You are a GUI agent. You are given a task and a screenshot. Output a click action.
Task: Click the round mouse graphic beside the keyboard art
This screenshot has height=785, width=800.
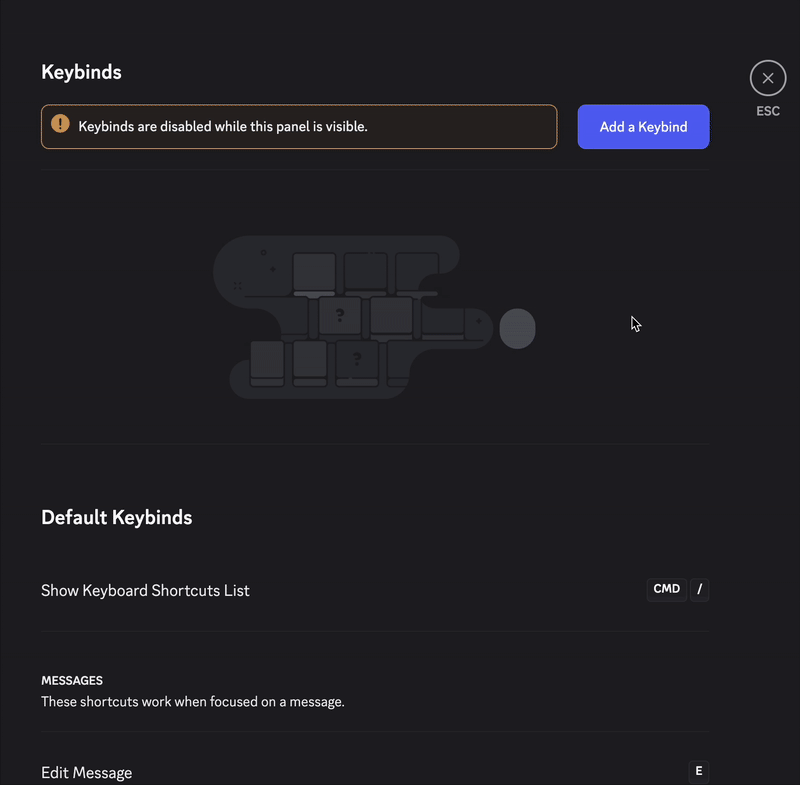(518, 328)
